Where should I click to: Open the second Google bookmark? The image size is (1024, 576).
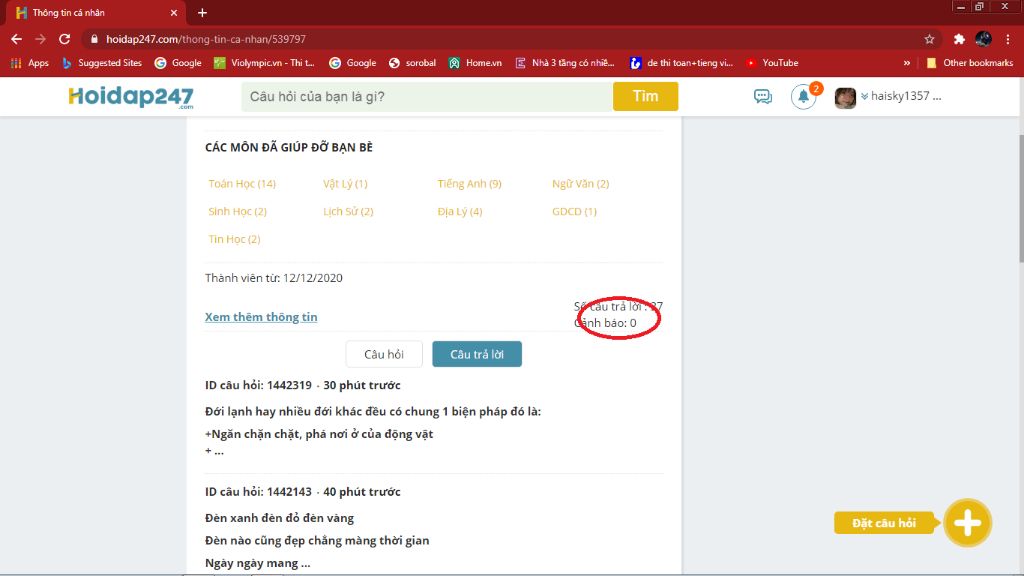(x=353, y=63)
